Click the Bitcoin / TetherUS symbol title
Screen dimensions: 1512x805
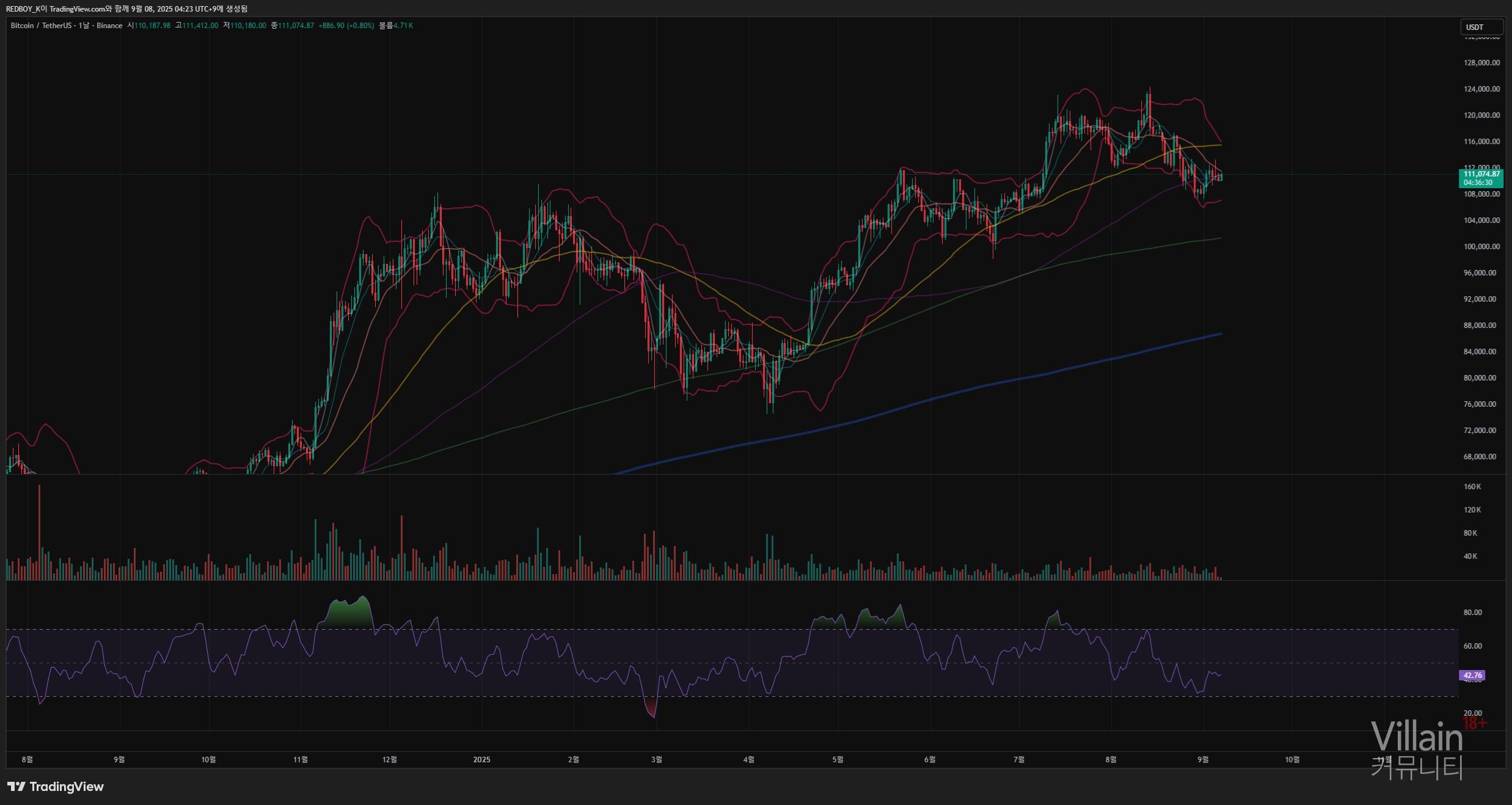tap(40, 26)
